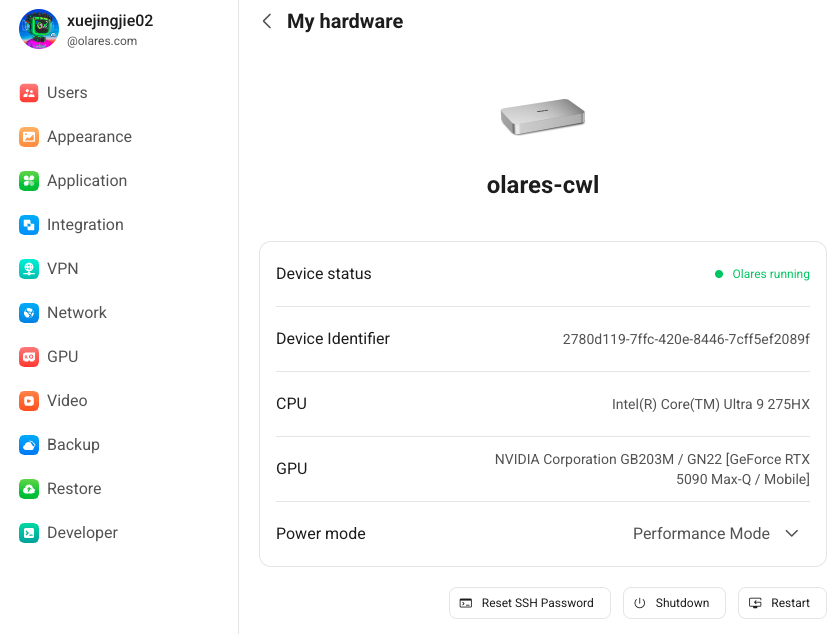Open the Restore menu item

74,489
